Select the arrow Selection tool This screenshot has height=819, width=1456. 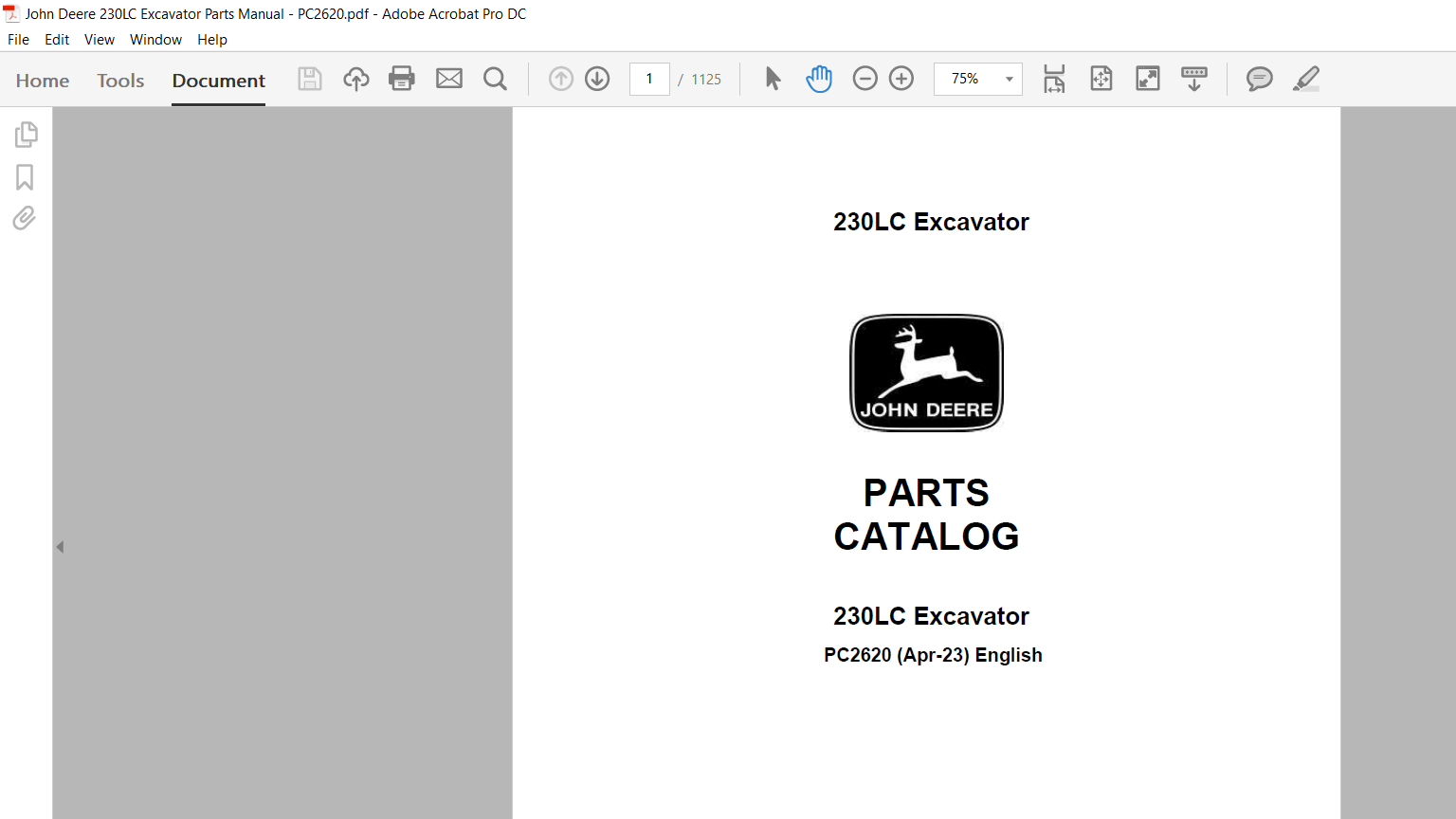(773, 79)
